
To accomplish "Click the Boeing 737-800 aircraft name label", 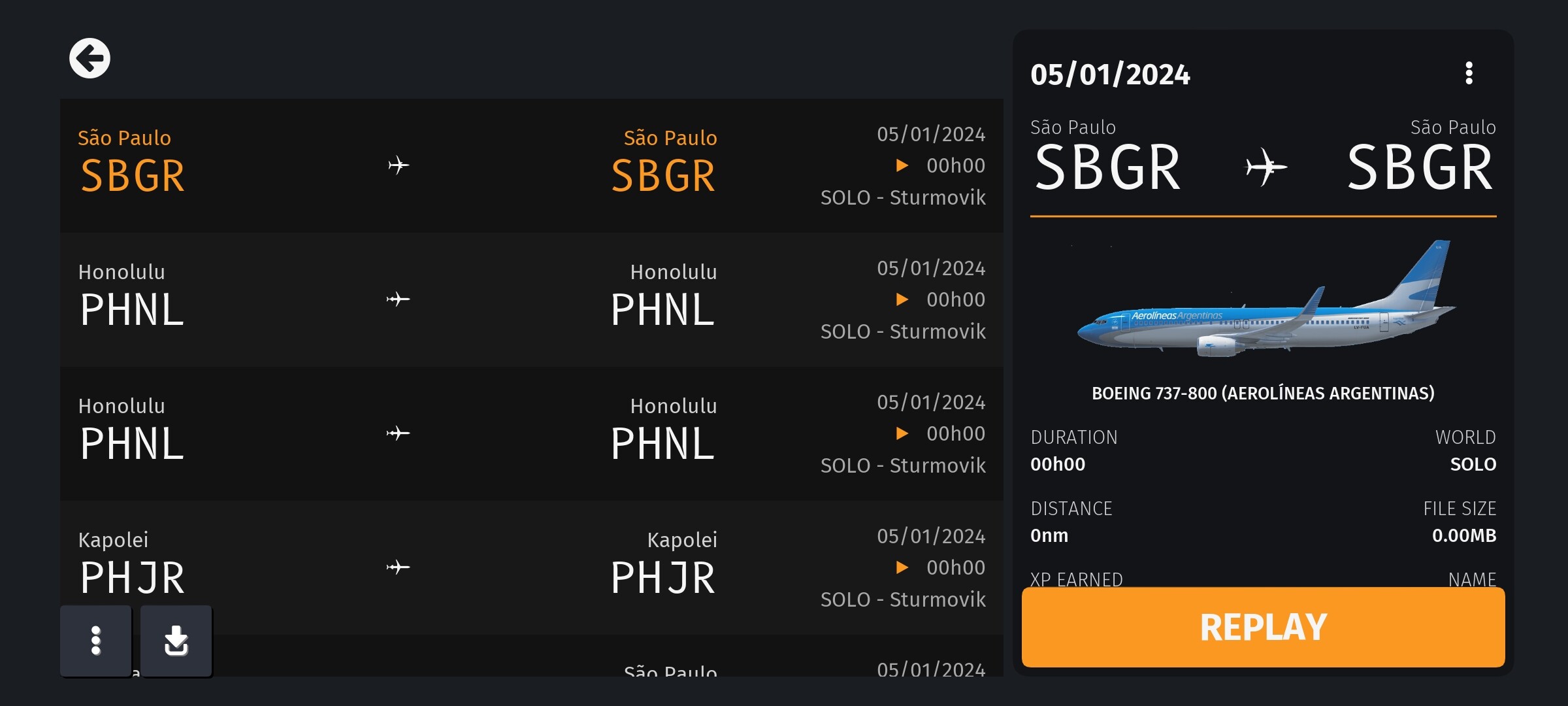I will point(1263,394).
